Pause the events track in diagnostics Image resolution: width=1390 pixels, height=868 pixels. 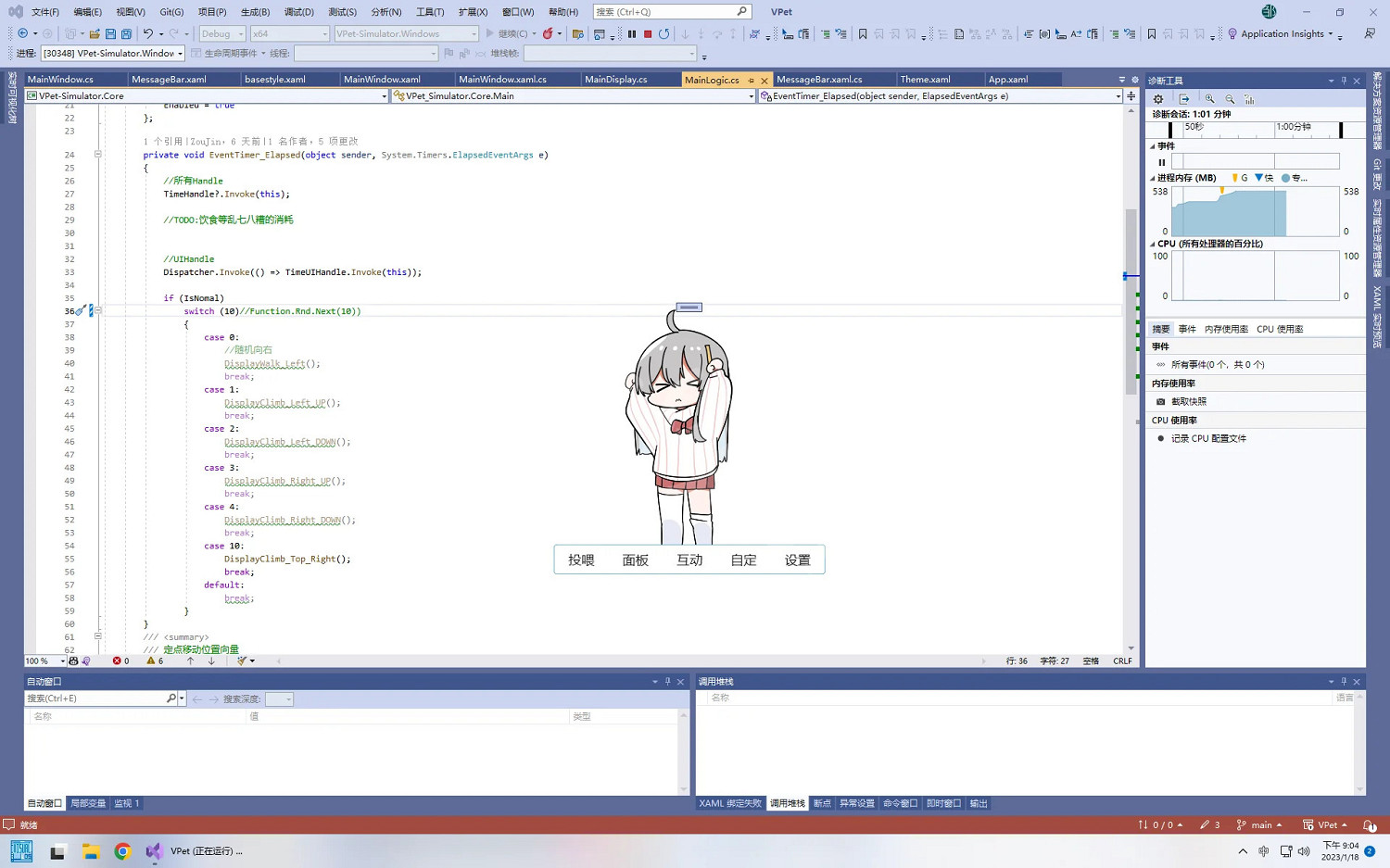point(1161,162)
